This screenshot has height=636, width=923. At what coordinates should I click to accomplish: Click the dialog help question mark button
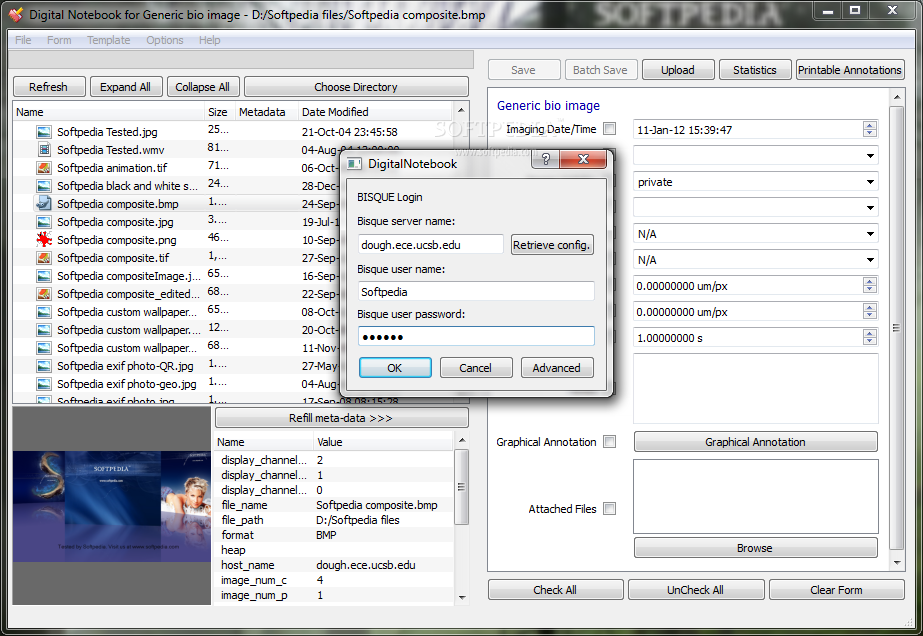(546, 159)
